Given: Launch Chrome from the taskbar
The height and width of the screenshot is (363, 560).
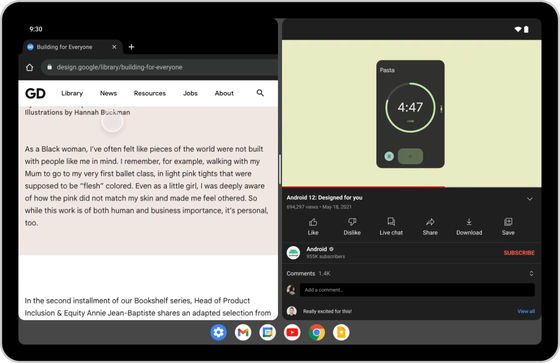Looking at the screenshot, I should pos(317,333).
